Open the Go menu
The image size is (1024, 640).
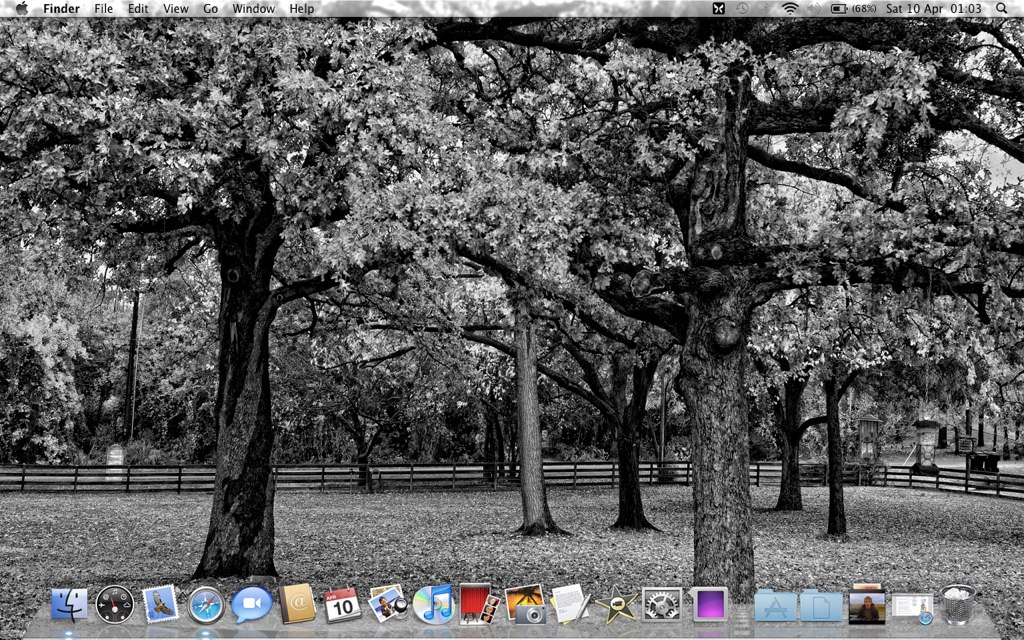210,9
